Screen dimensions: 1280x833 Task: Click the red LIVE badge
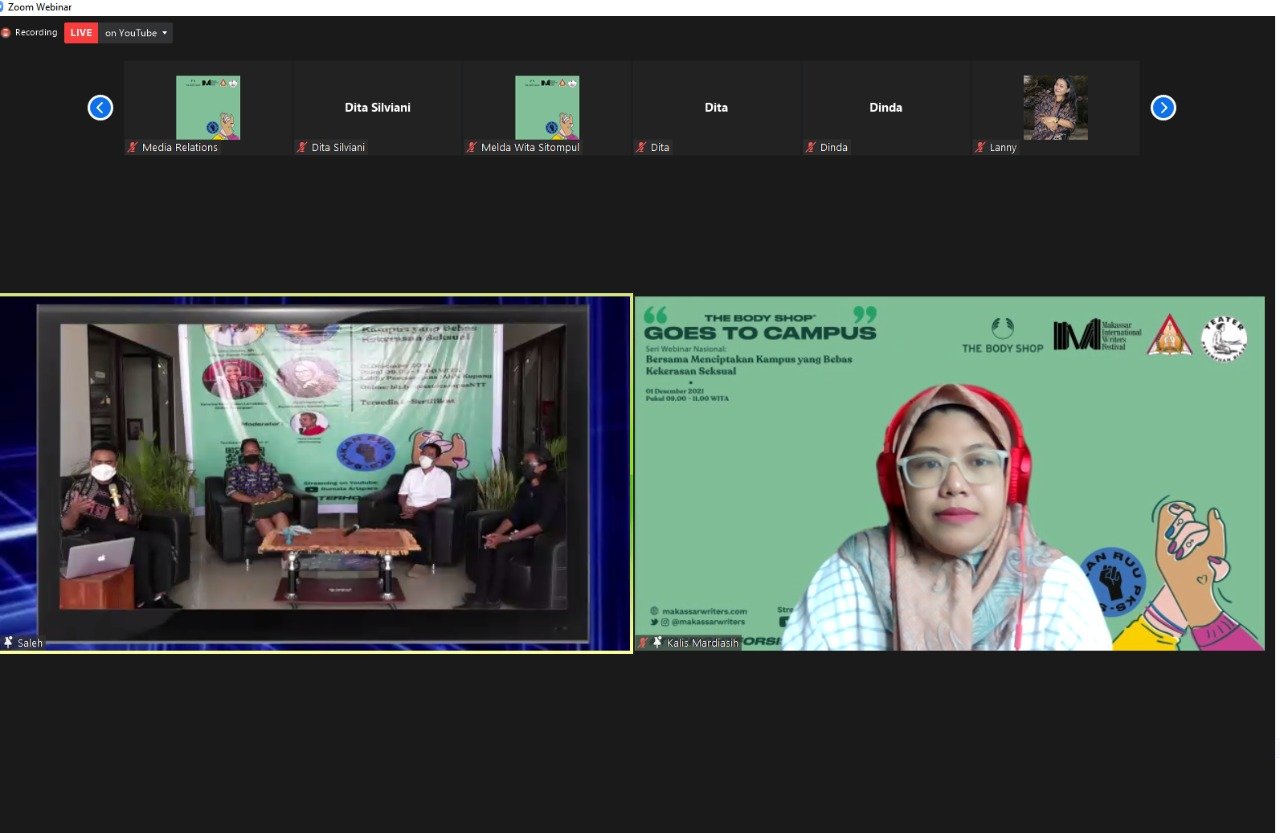[81, 33]
